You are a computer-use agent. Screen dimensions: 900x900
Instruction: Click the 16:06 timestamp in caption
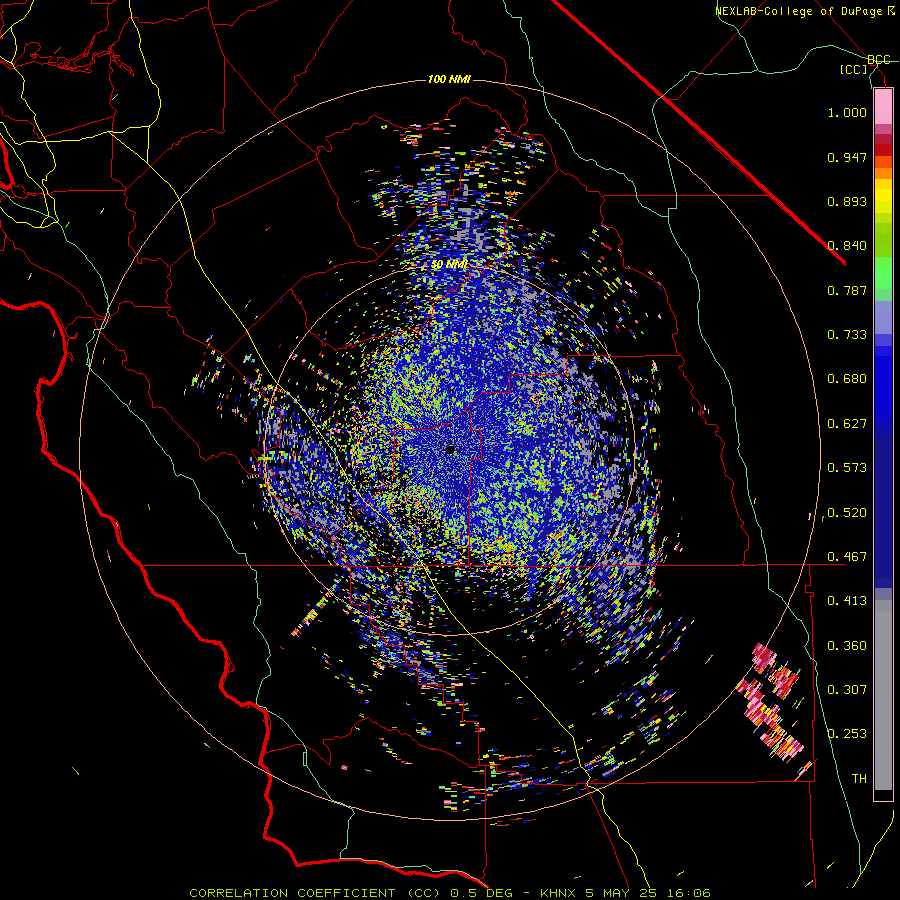click(690, 893)
